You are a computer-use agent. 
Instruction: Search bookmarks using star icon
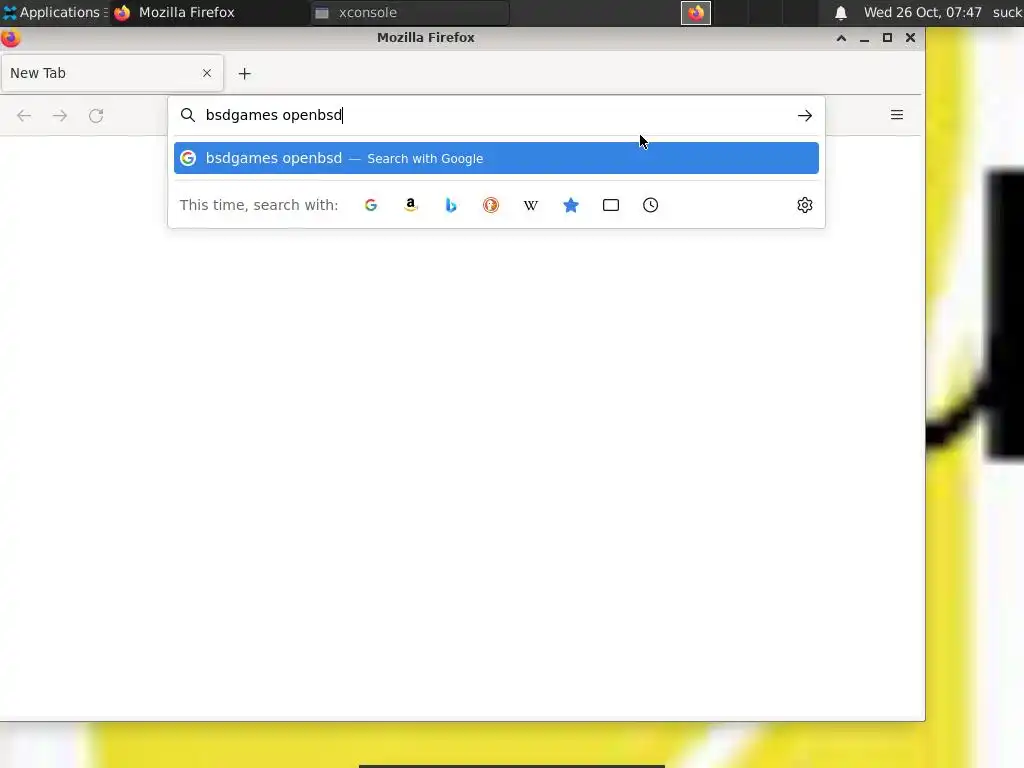click(571, 205)
